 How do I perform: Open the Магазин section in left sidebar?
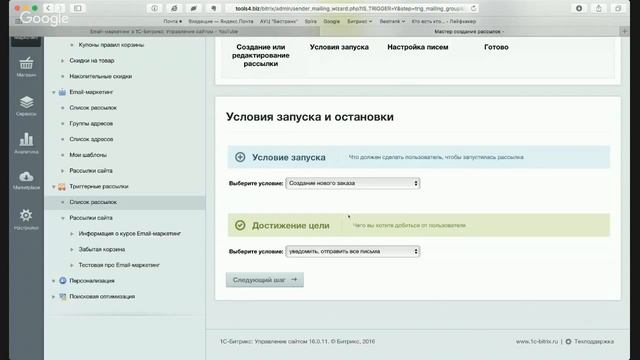[26, 67]
